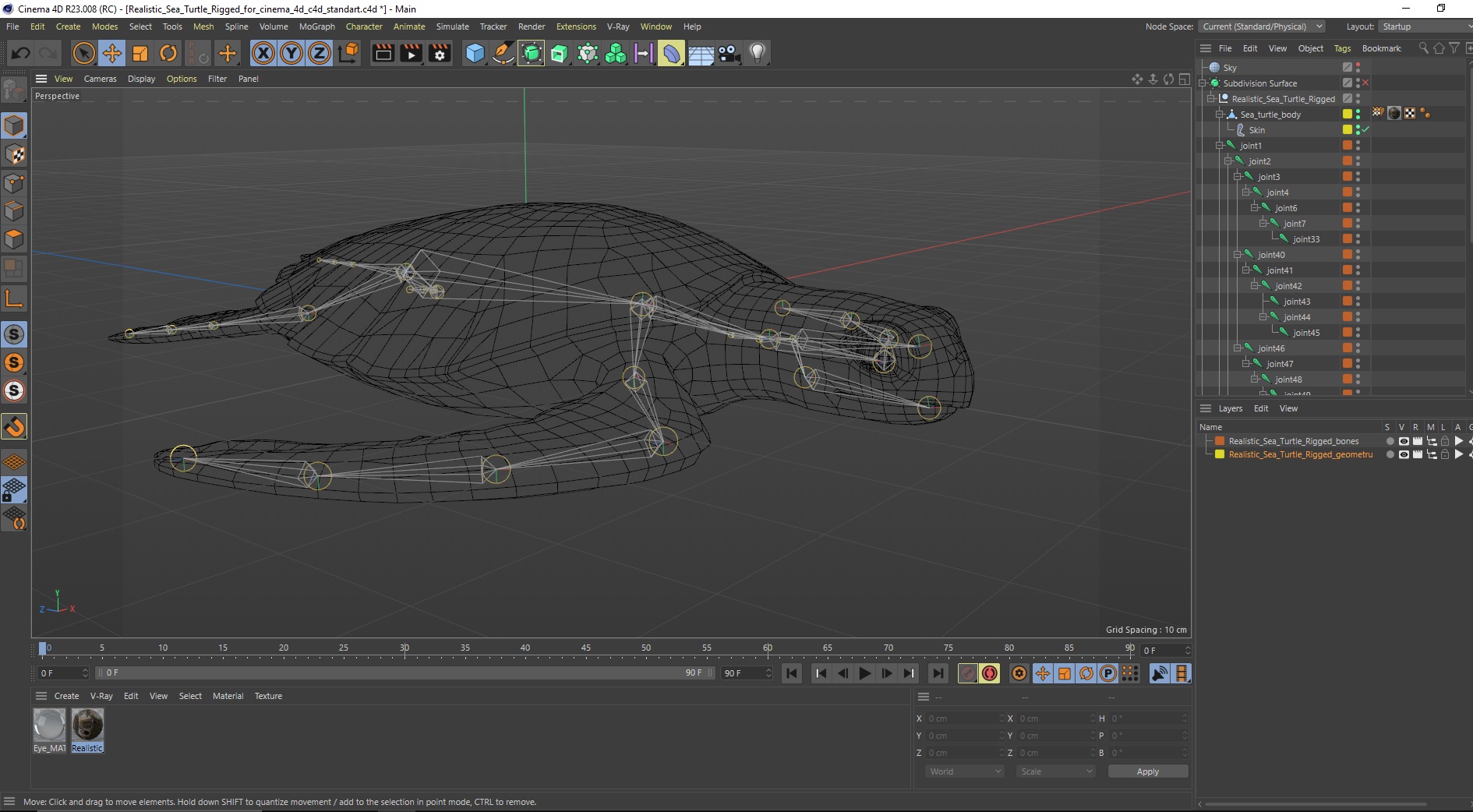Screen dimensions: 1473x812
Task: Select the Scale tool
Action: pyautogui.click(x=140, y=53)
